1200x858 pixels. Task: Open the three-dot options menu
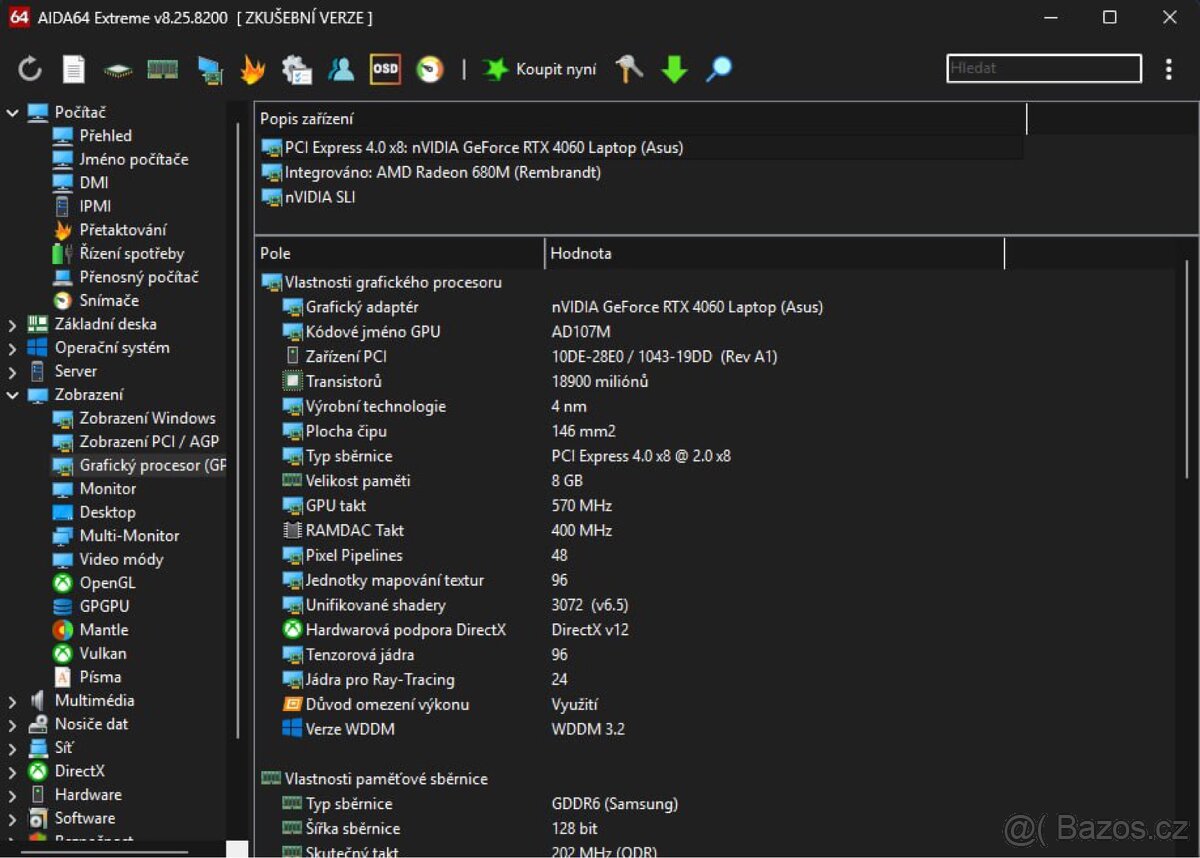point(1168,69)
